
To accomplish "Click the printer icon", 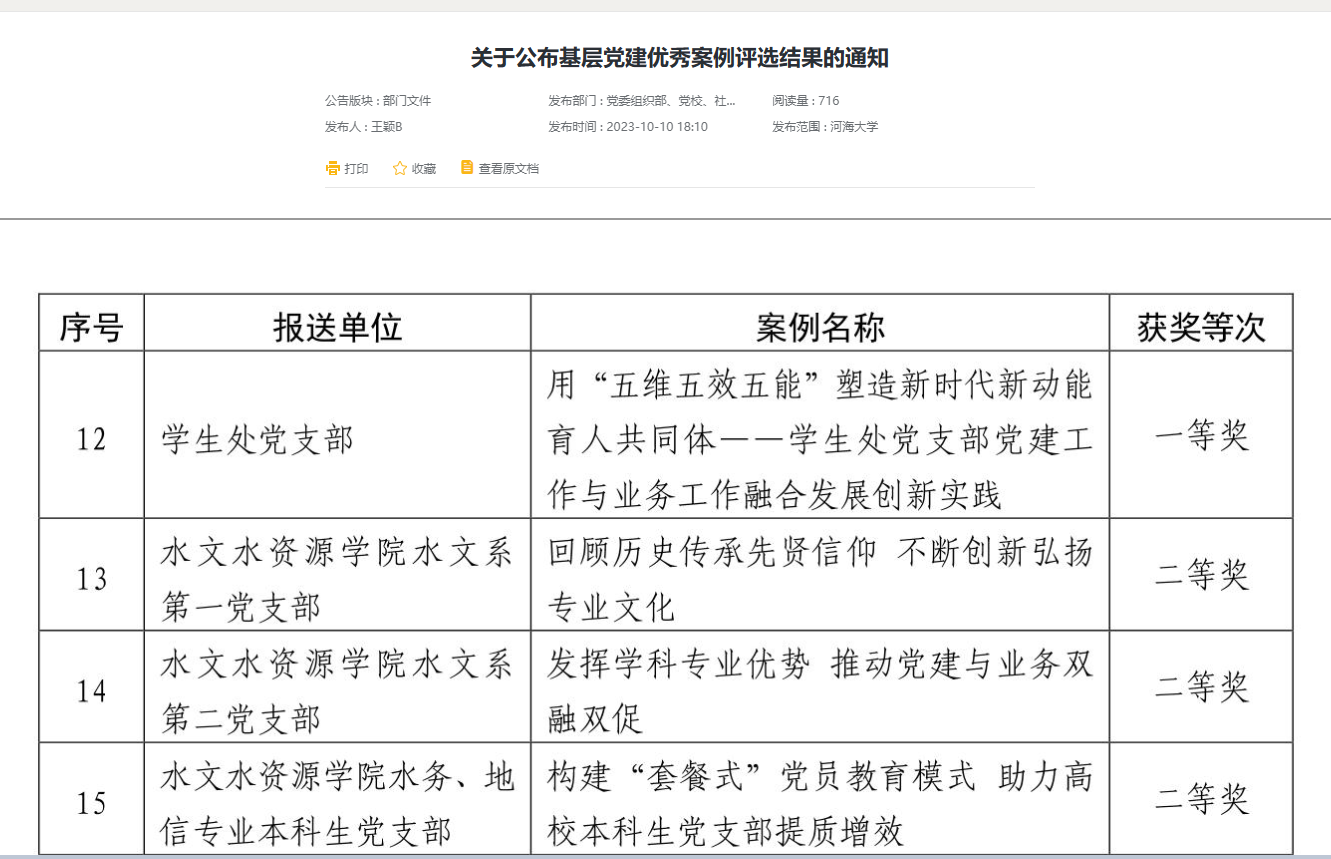I will [333, 168].
